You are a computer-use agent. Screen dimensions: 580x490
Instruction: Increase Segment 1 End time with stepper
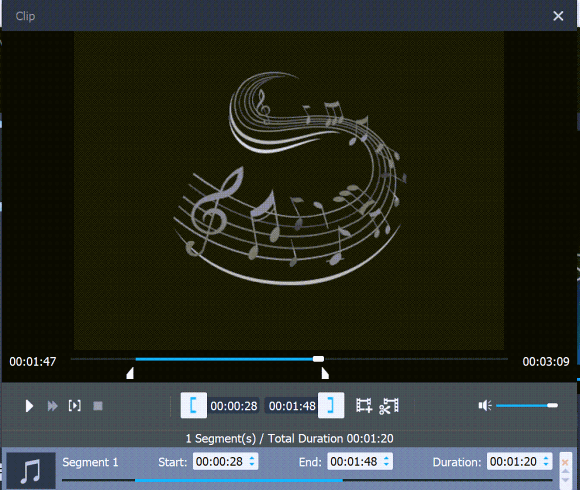(386, 458)
